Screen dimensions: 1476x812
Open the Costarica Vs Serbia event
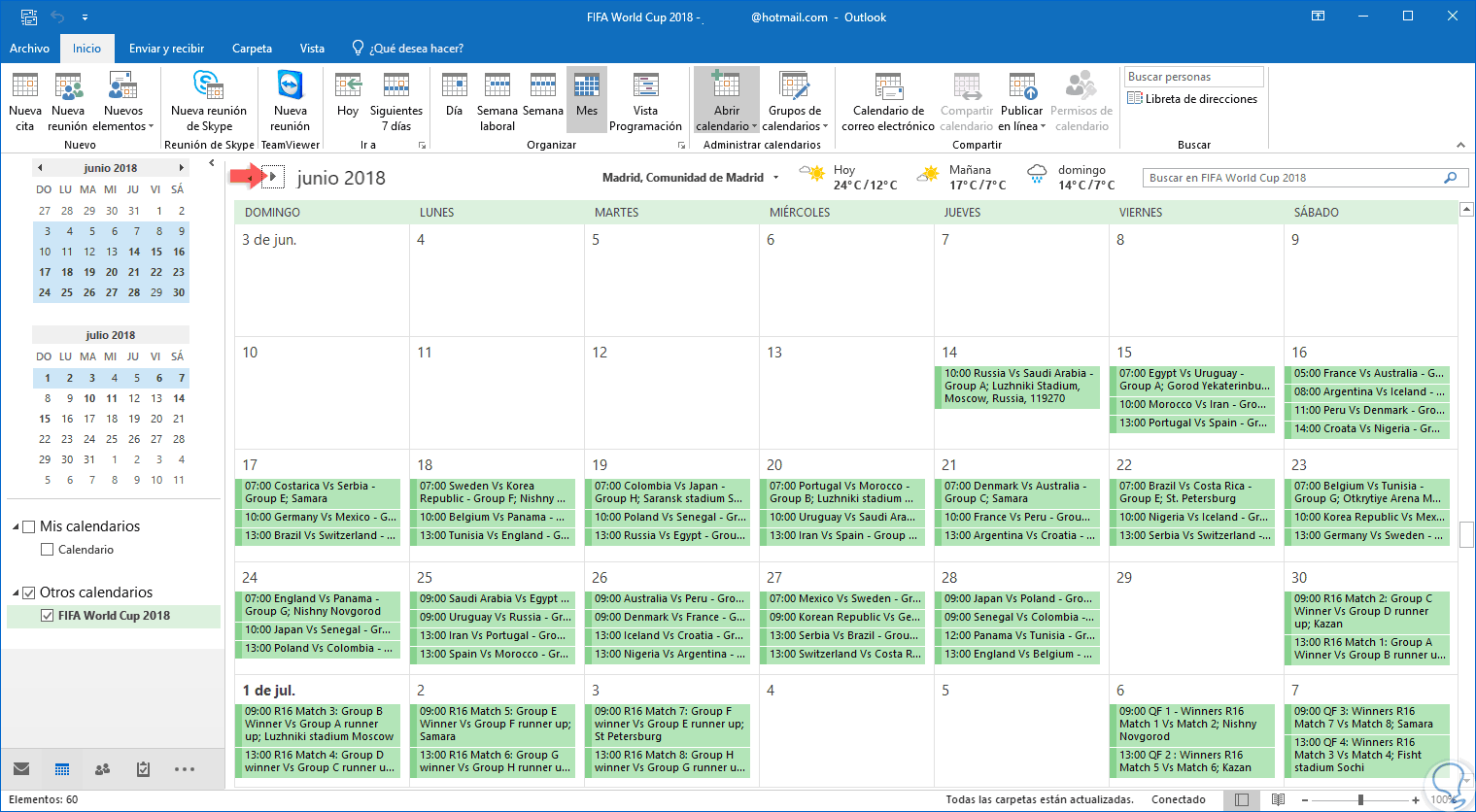click(318, 492)
